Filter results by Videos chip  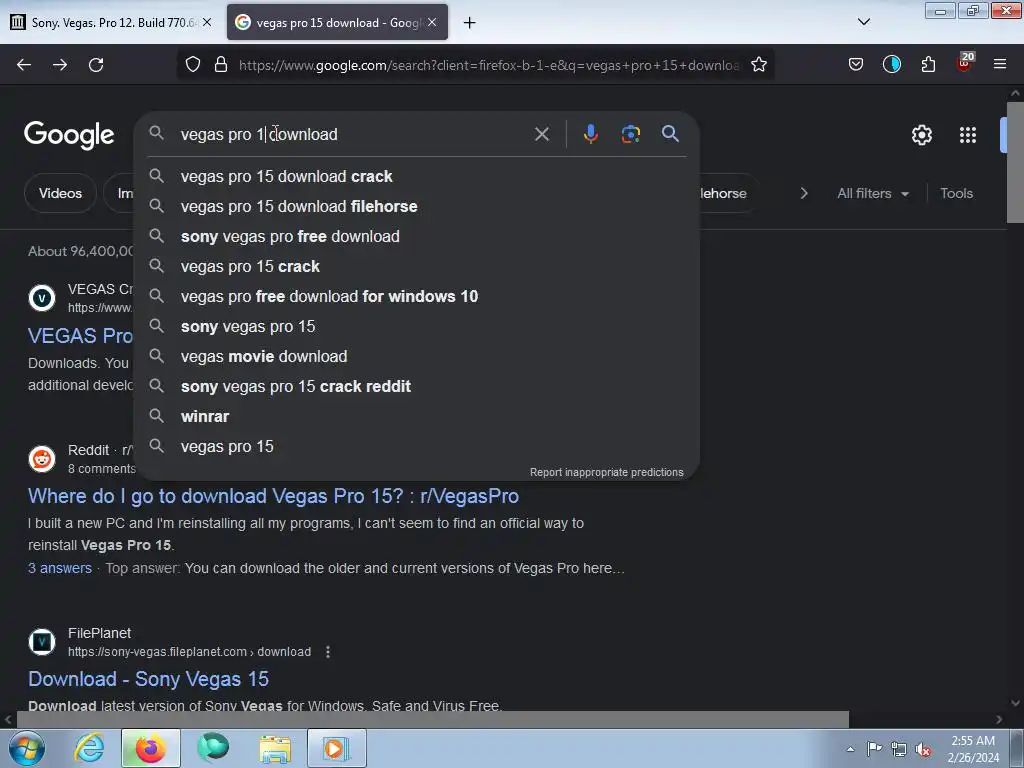click(60, 193)
